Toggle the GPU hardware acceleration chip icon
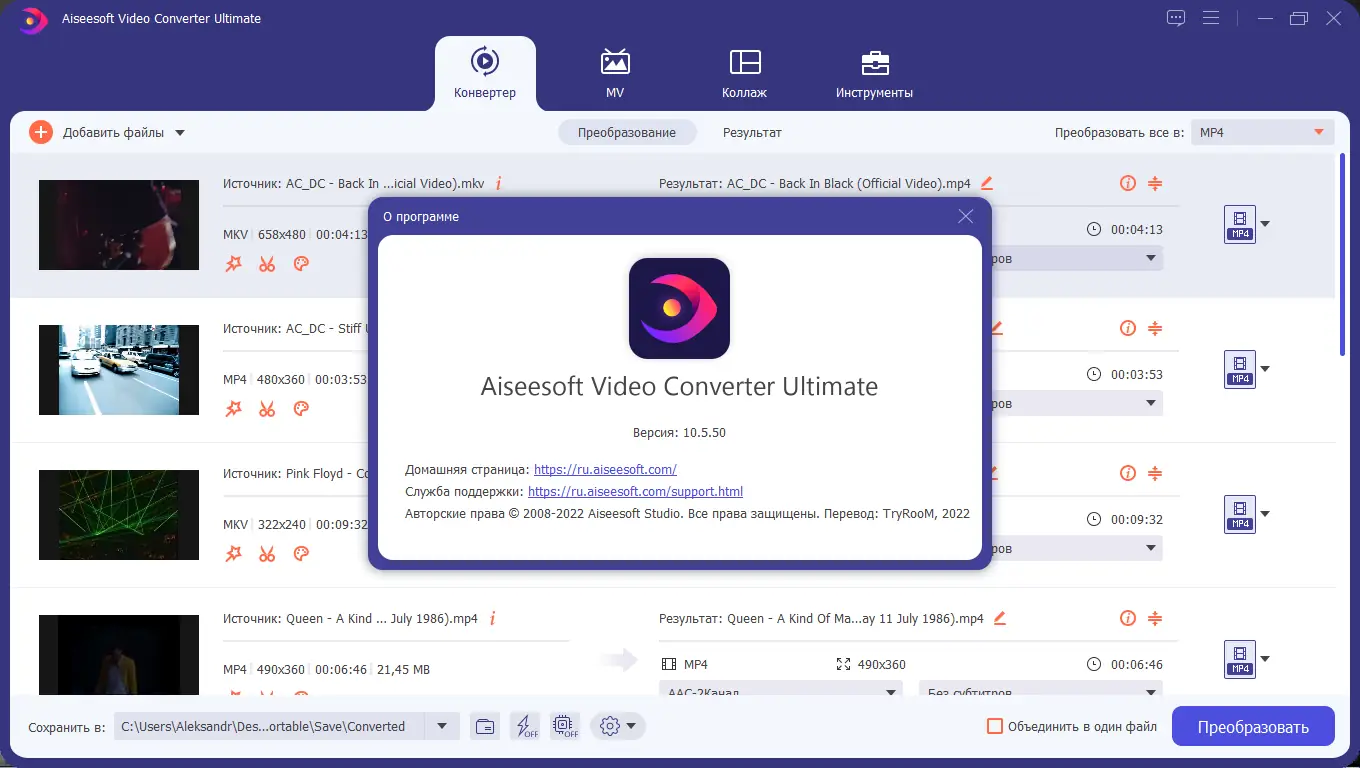The image size is (1360, 768). [564, 727]
